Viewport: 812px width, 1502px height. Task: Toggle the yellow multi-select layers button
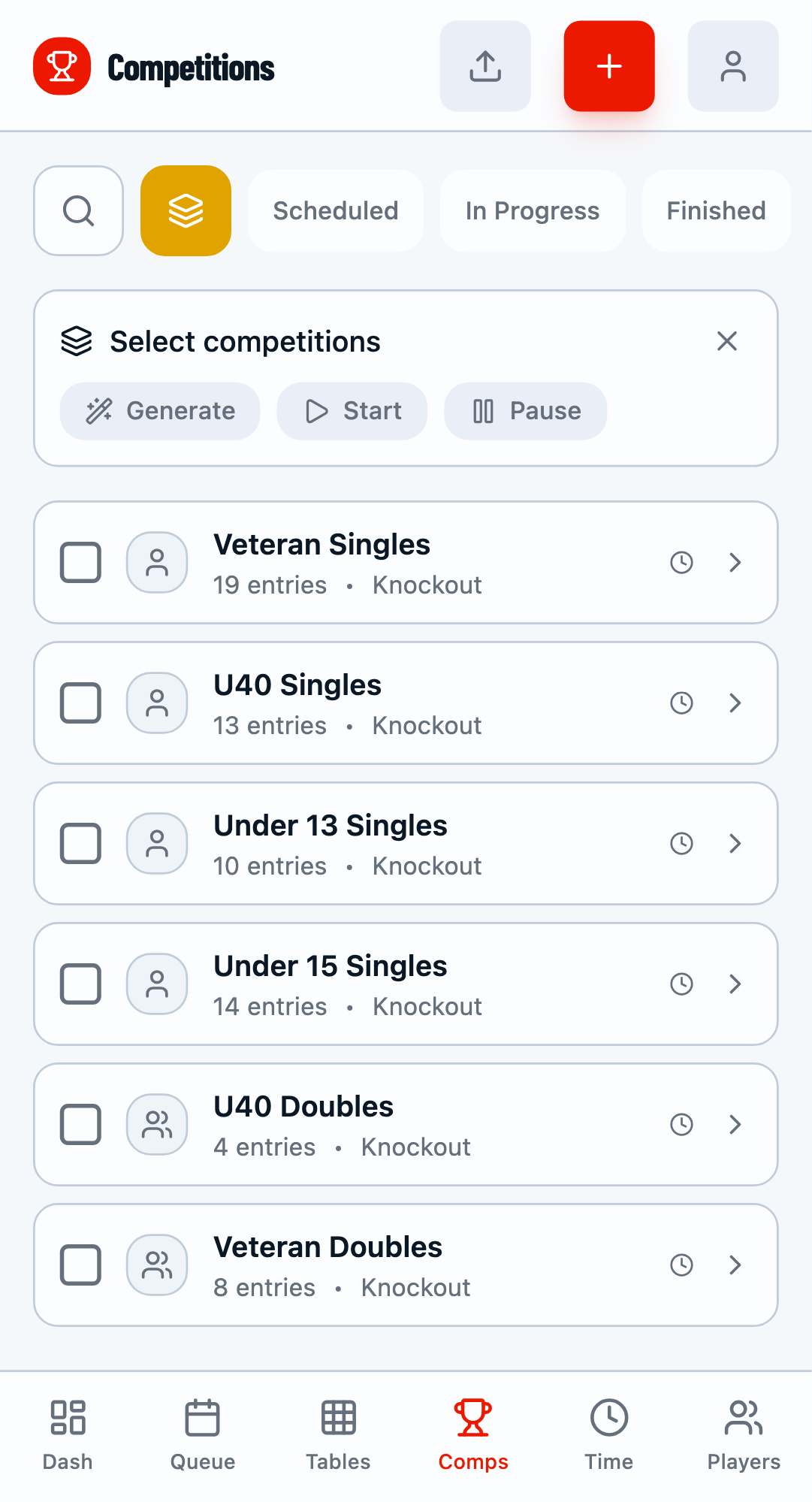coord(186,210)
